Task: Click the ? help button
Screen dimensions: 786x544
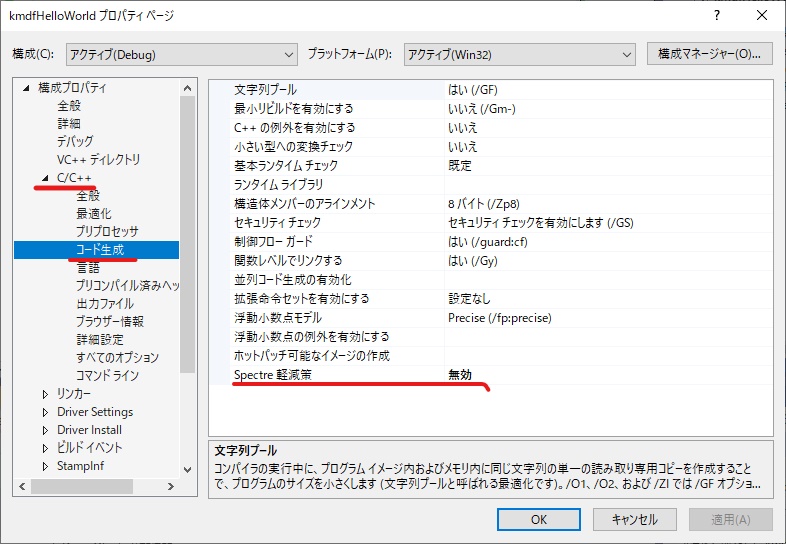Action: point(717,16)
